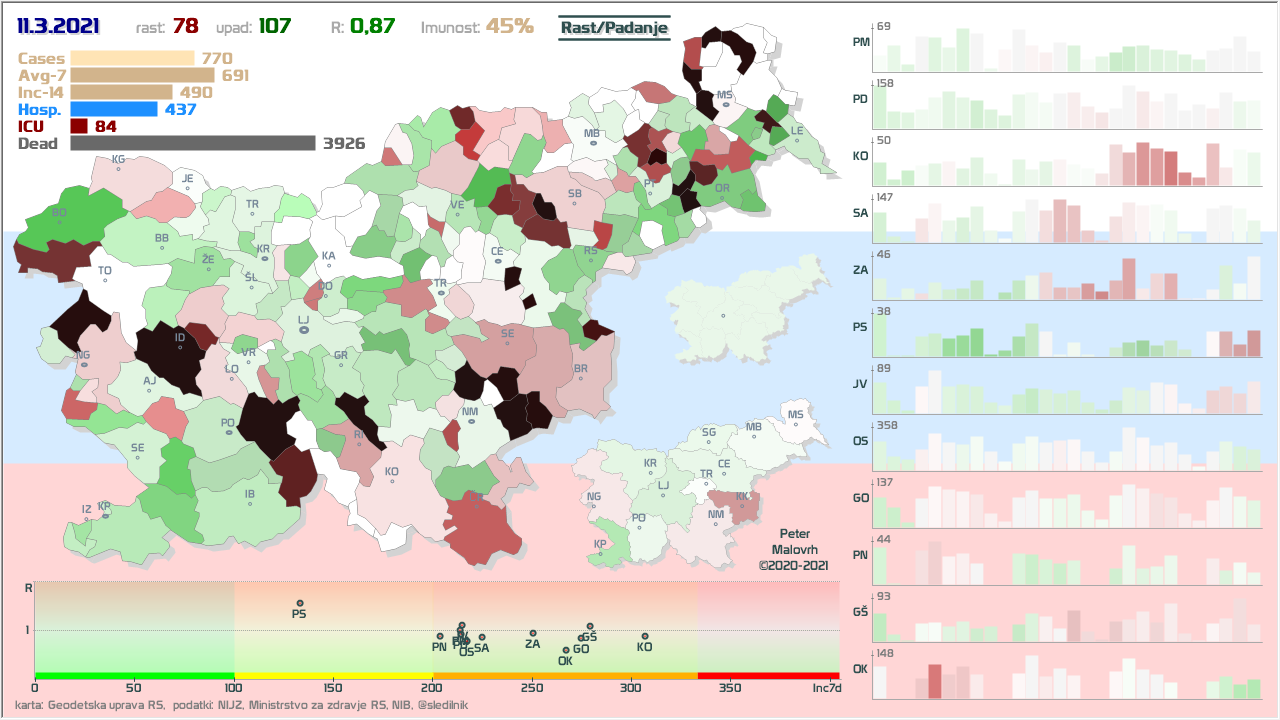Select the PS point in scatter plot
1280x720 pixels.
[299, 603]
